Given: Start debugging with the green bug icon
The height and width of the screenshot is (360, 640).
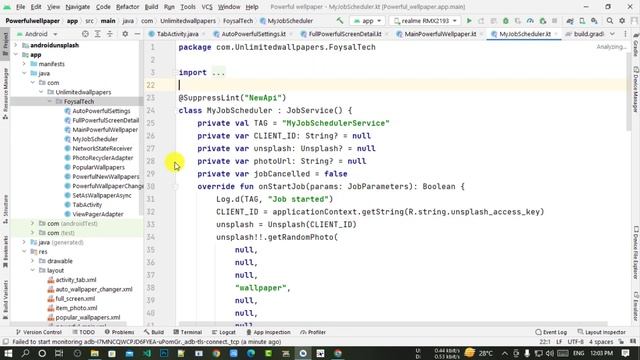Looking at the screenshot, I should click(506, 20).
